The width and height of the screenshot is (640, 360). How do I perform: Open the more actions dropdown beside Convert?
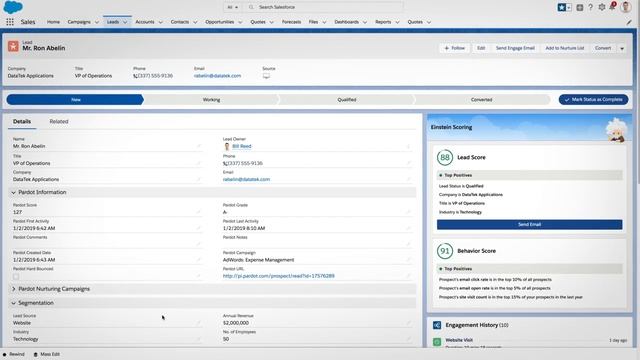(x=622, y=48)
